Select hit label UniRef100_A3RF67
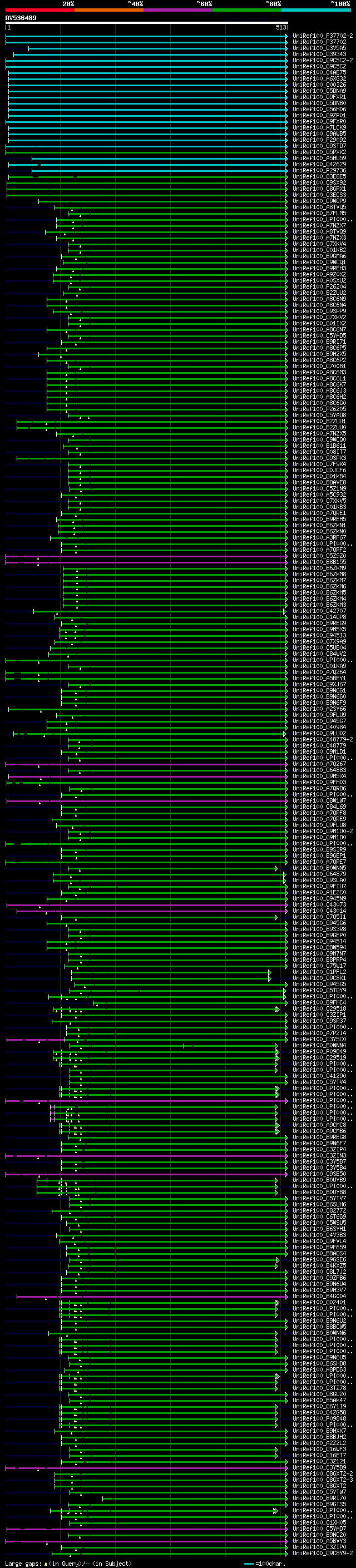Screen dimensions: 356x1568 coord(319,537)
